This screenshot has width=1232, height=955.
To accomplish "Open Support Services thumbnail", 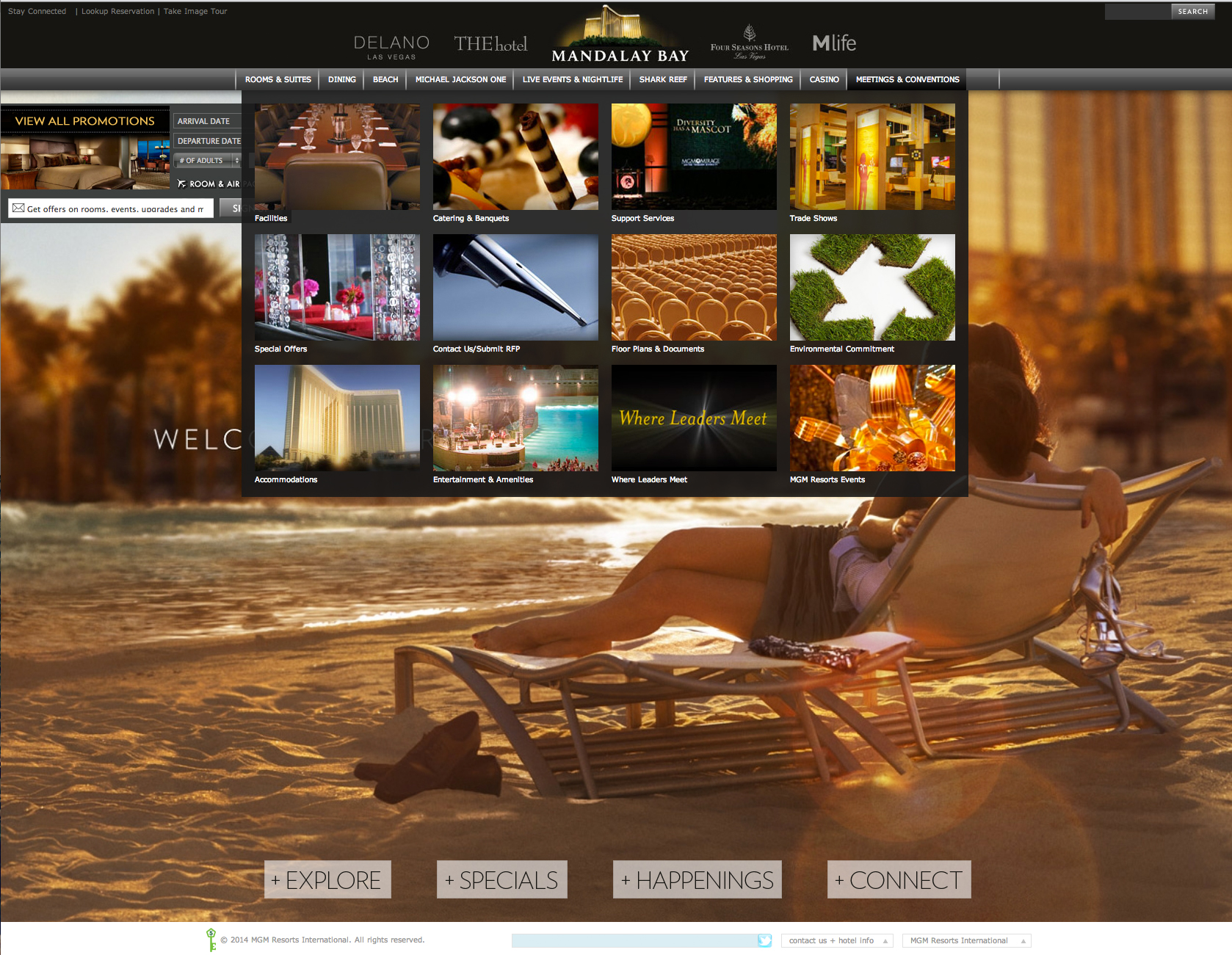I will click(694, 156).
